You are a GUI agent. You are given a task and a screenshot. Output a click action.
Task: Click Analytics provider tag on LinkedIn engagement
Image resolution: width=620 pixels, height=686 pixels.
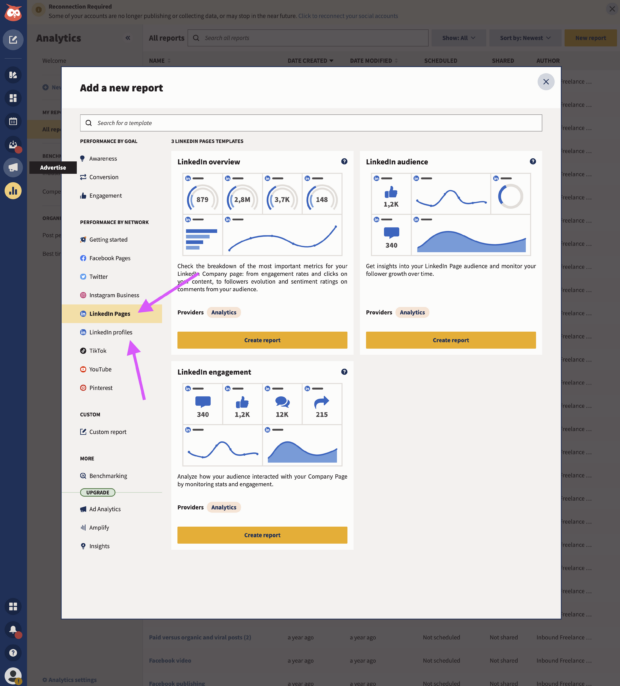pyautogui.click(x=224, y=508)
